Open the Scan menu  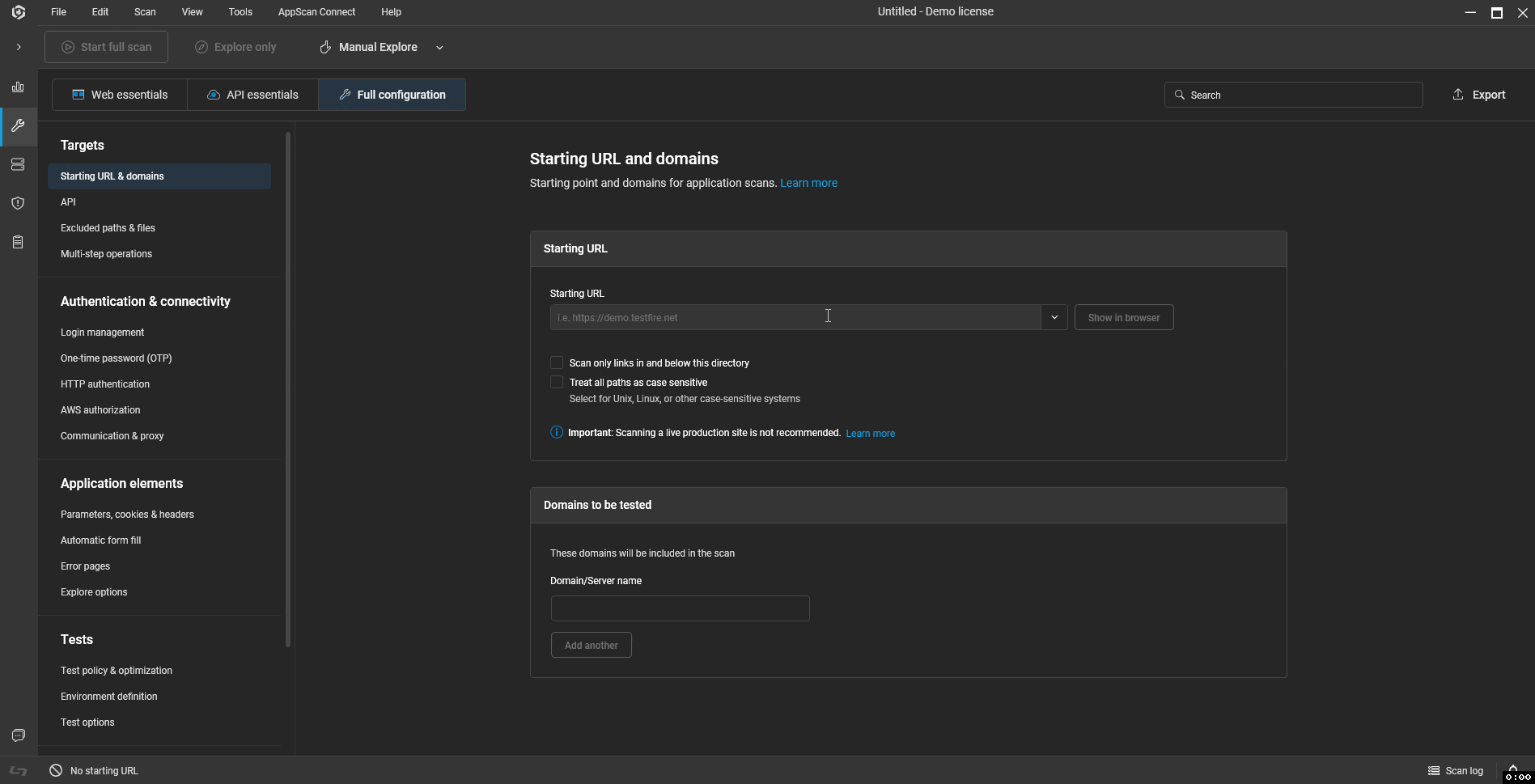tap(145, 12)
